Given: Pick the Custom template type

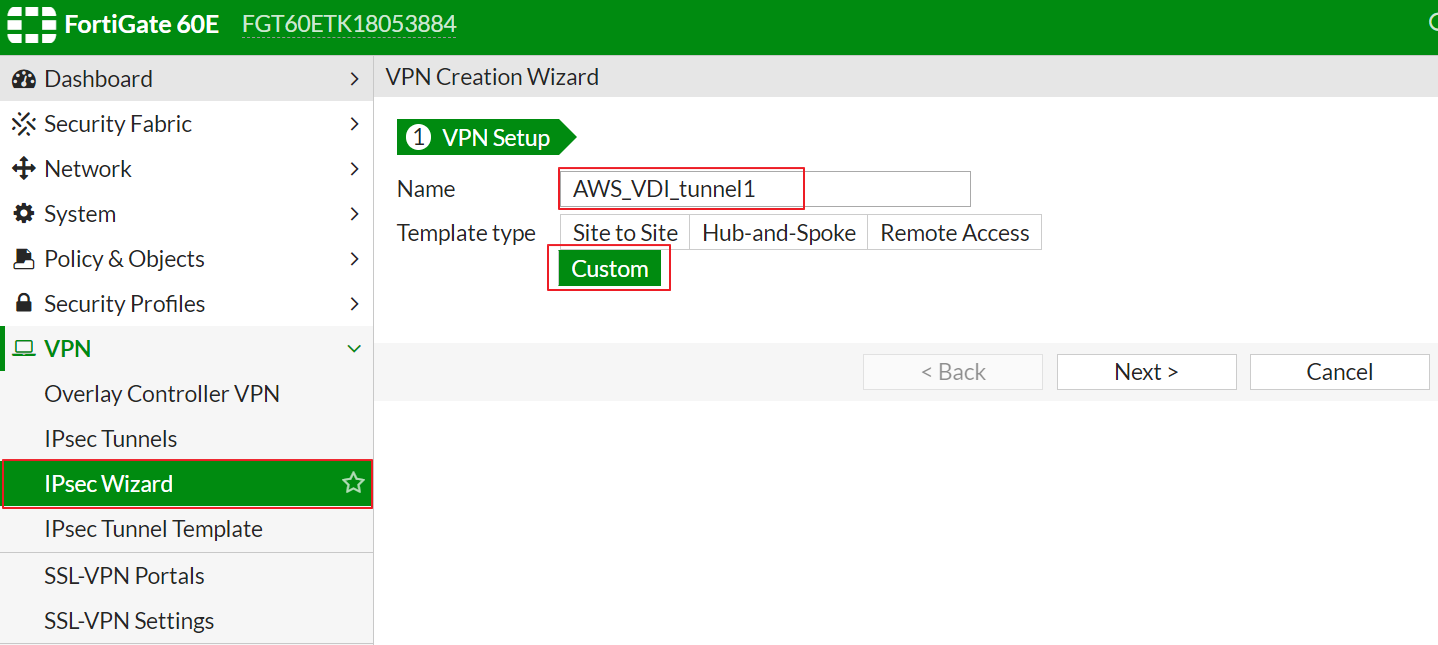Looking at the screenshot, I should [610, 269].
